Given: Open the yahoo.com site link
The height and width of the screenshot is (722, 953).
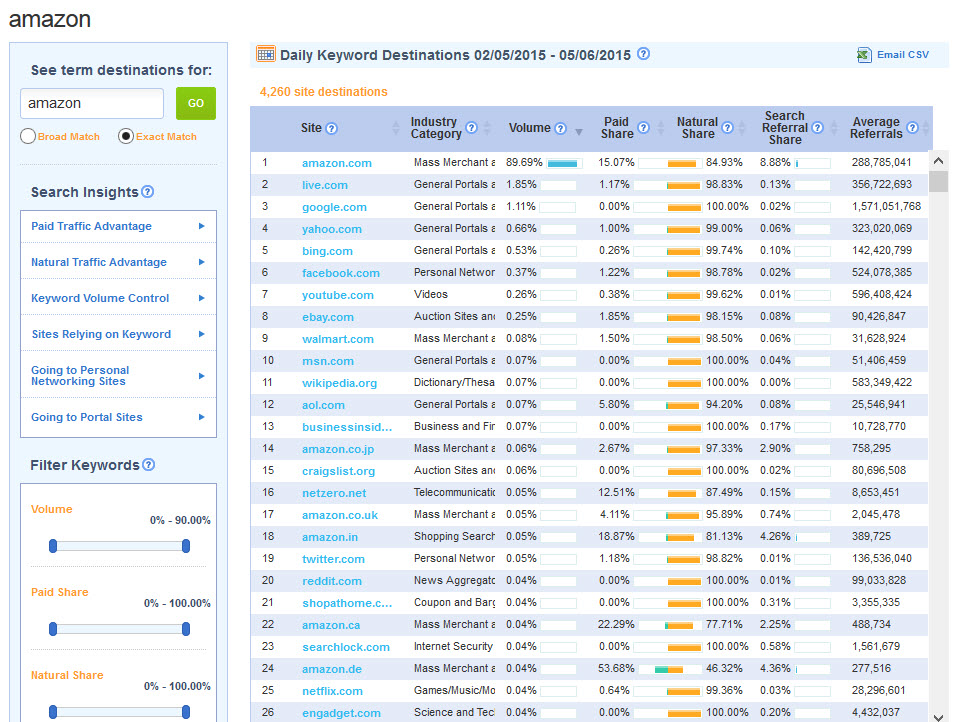Looking at the screenshot, I should click(x=332, y=229).
